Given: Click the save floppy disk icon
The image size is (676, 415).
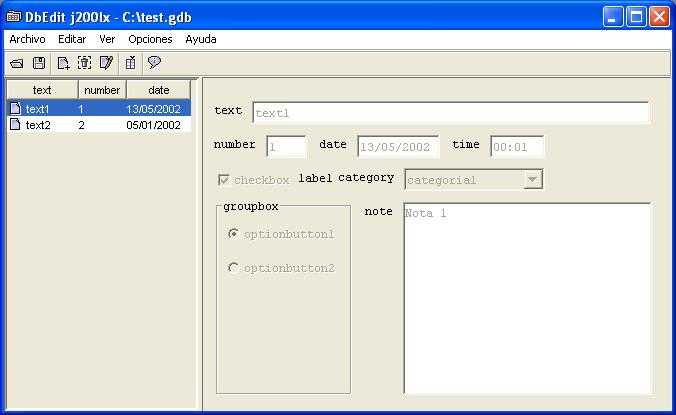Looking at the screenshot, I should (x=39, y=63).
